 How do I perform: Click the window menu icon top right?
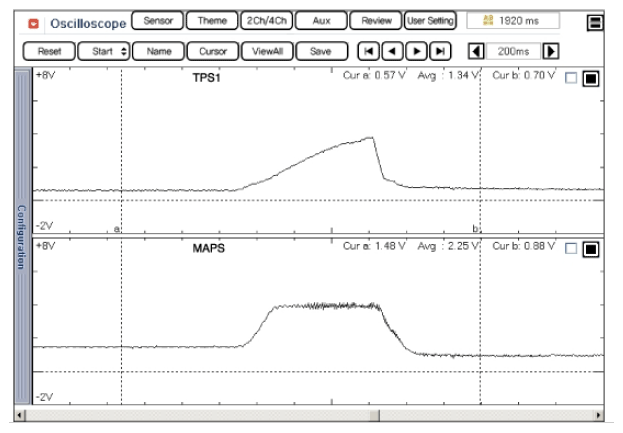click(x=595, y=21)
